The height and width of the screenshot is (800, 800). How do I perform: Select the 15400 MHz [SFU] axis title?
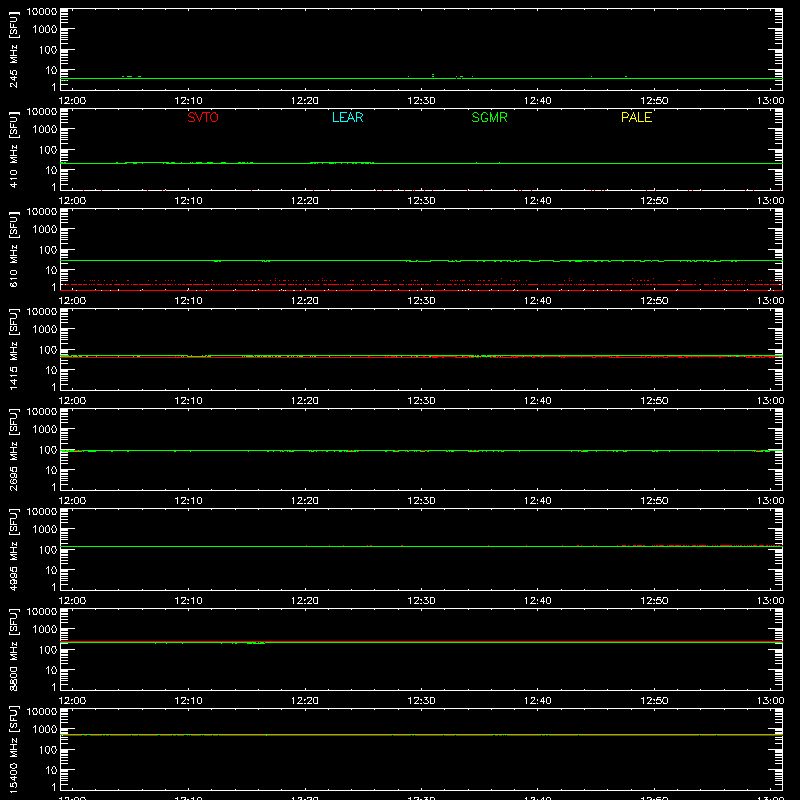[13, 748]
